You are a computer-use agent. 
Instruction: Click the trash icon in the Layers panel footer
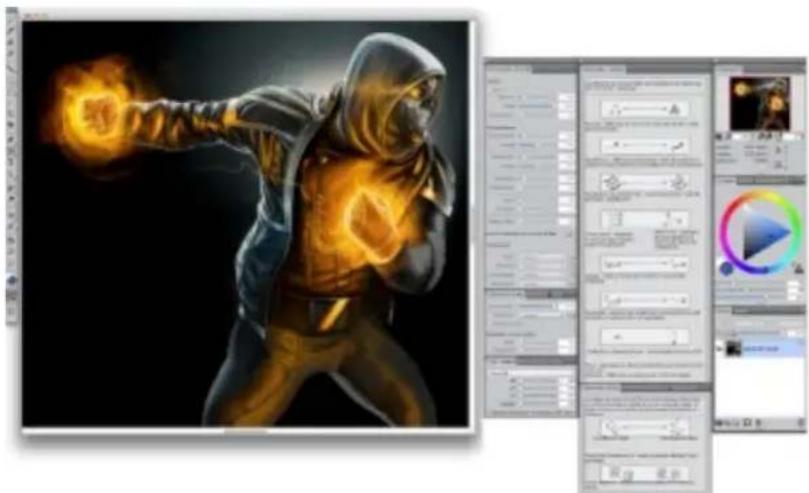[x=800, y=423]
